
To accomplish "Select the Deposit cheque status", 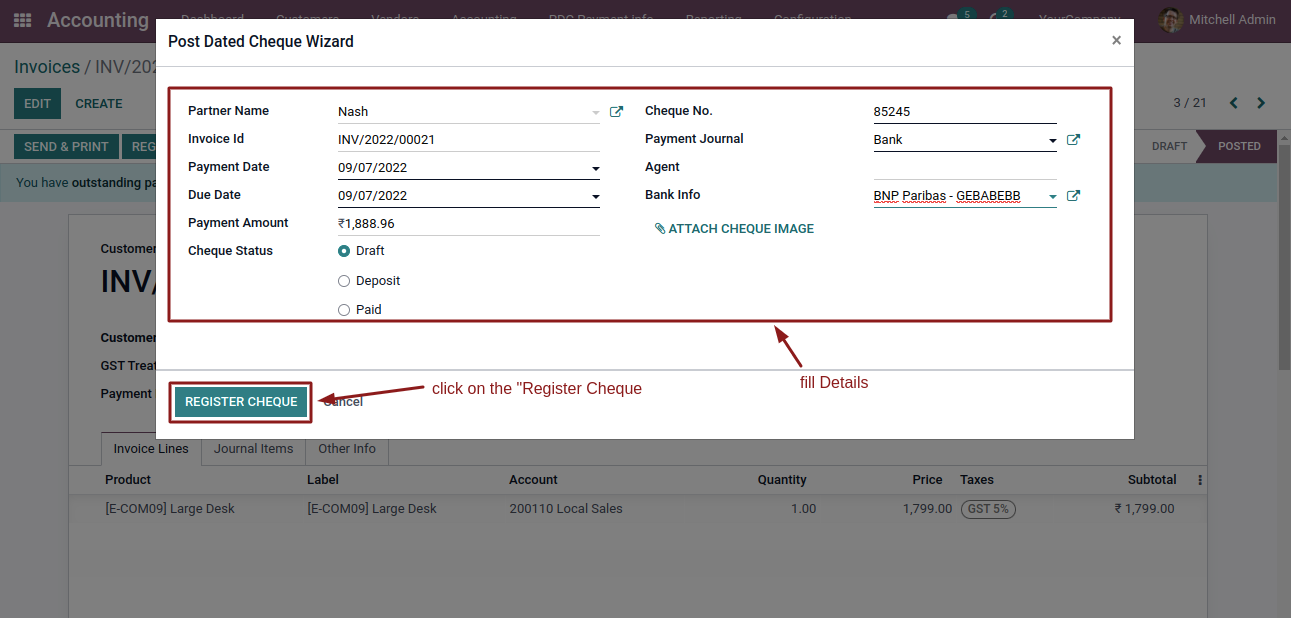I will (x=344, y=281).
